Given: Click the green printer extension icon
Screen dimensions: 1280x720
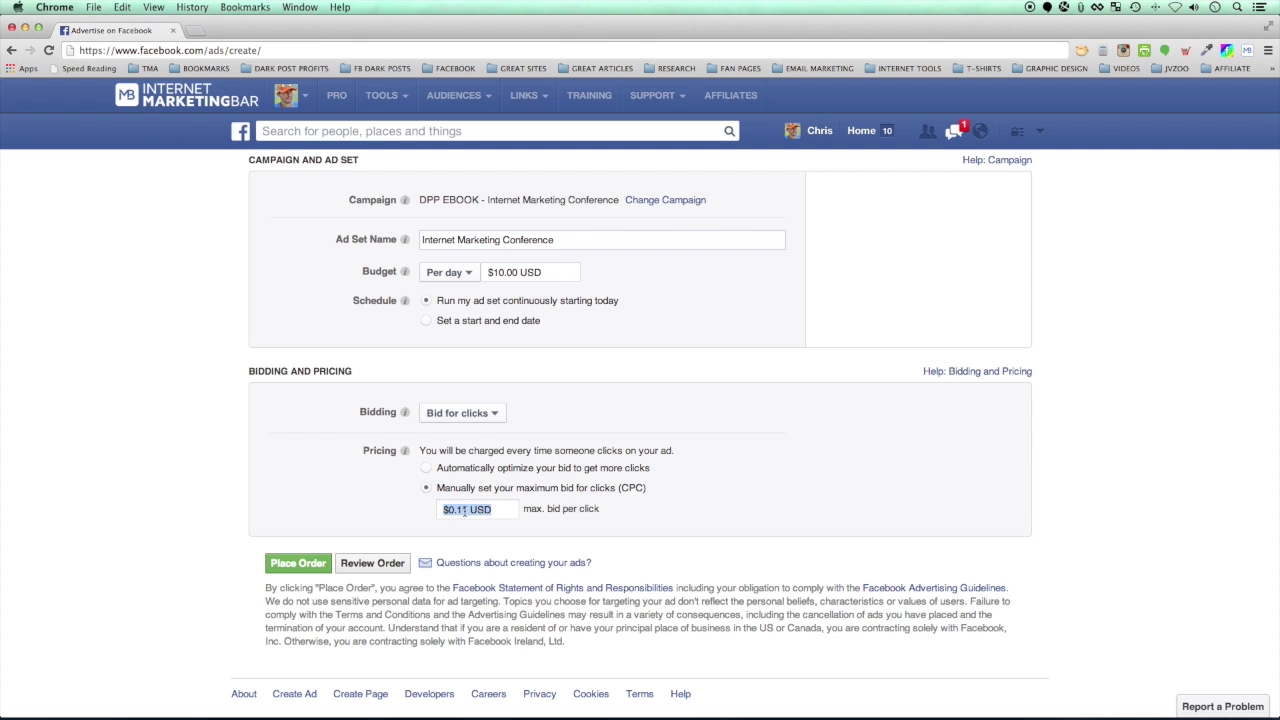Looking at the screenshot, I should click(1144, 50).
